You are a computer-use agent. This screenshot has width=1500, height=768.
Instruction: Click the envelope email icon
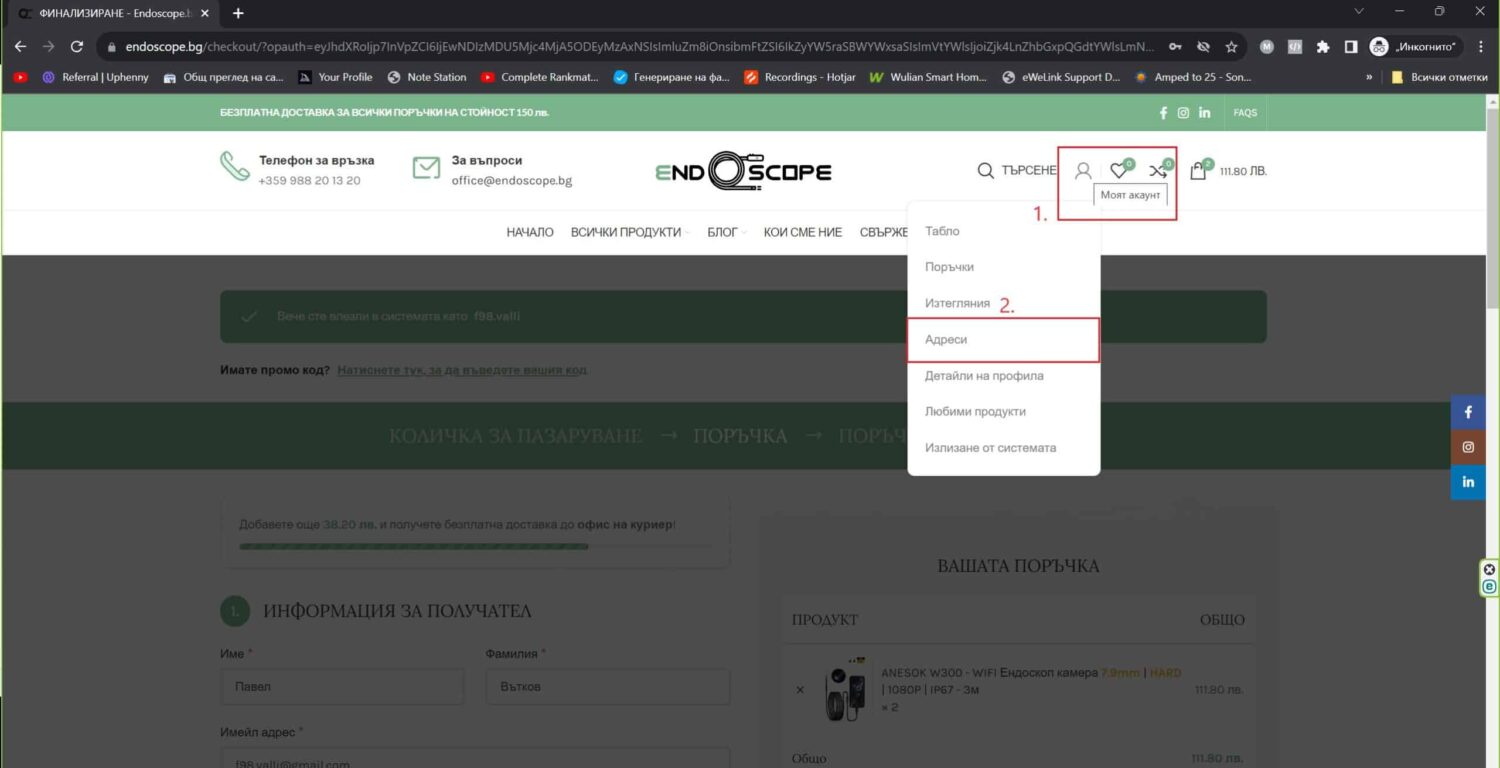426,167
